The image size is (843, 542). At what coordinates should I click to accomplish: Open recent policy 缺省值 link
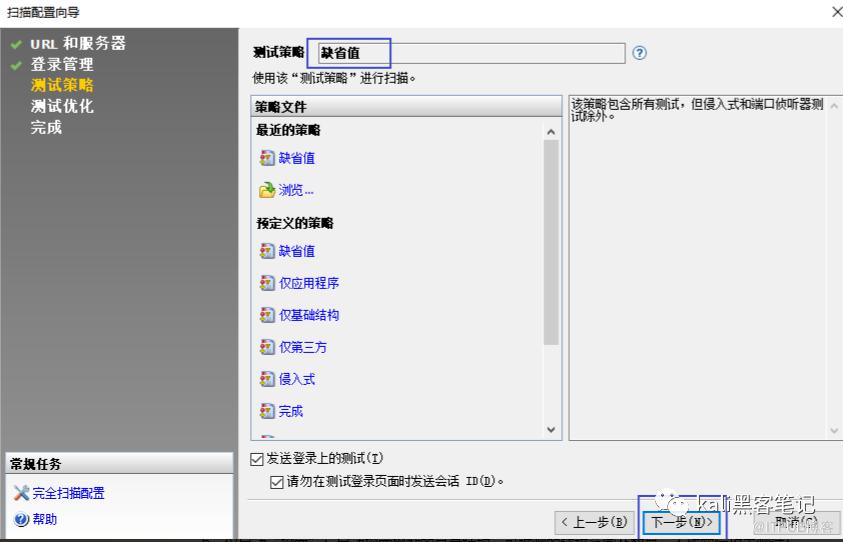tap(297, 158)
